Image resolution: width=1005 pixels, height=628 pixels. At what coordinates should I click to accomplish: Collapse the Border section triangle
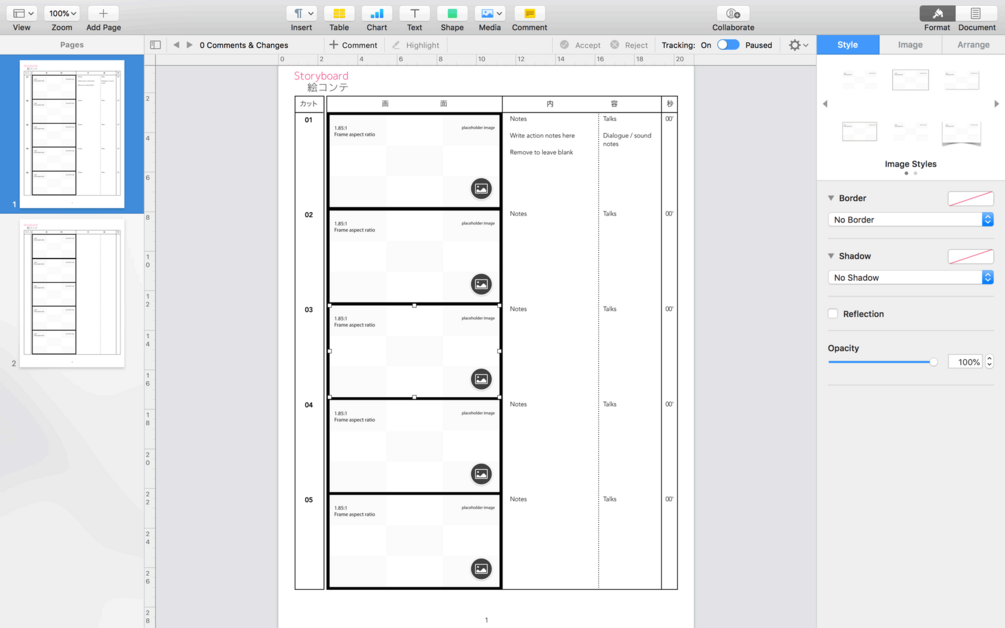pos(831,198)
